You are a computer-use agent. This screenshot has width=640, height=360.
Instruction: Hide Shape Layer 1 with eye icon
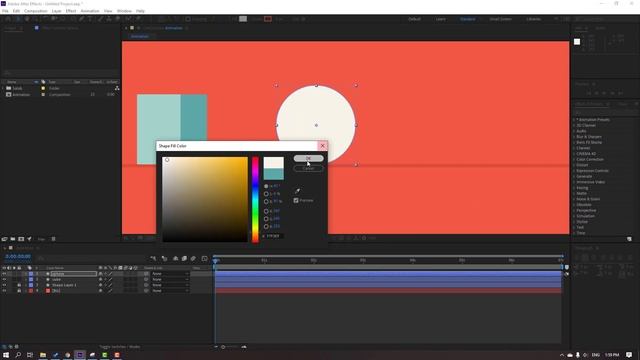click(4, 285)
